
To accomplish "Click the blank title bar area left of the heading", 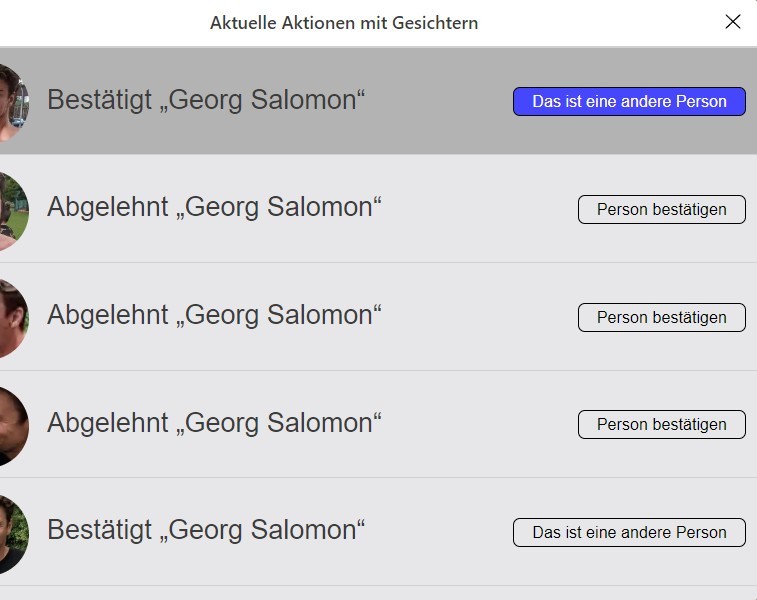I will pyautogui.click(x=100, y=23).
